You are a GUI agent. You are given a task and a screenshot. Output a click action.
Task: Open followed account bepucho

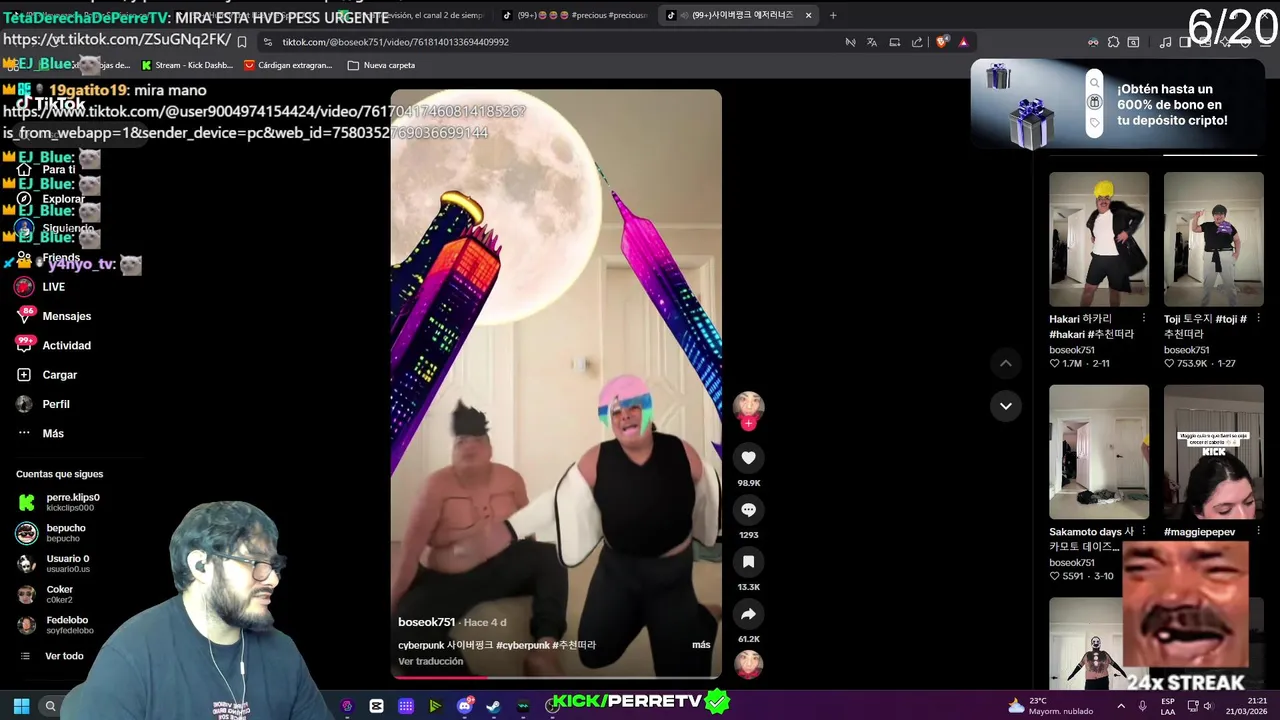[52, 533]
